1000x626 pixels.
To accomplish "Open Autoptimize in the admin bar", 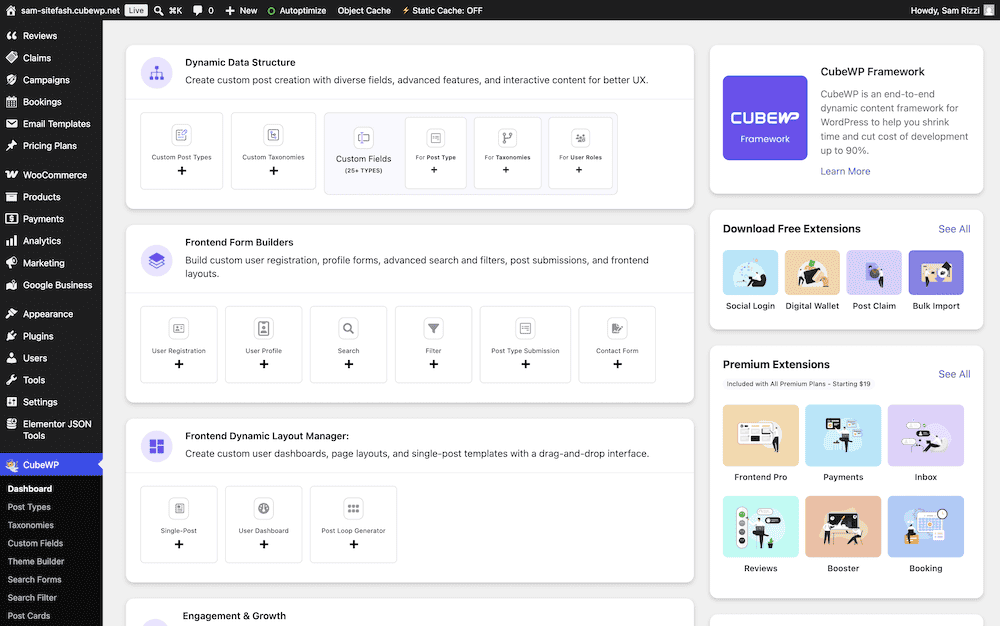I will point(297,10).
